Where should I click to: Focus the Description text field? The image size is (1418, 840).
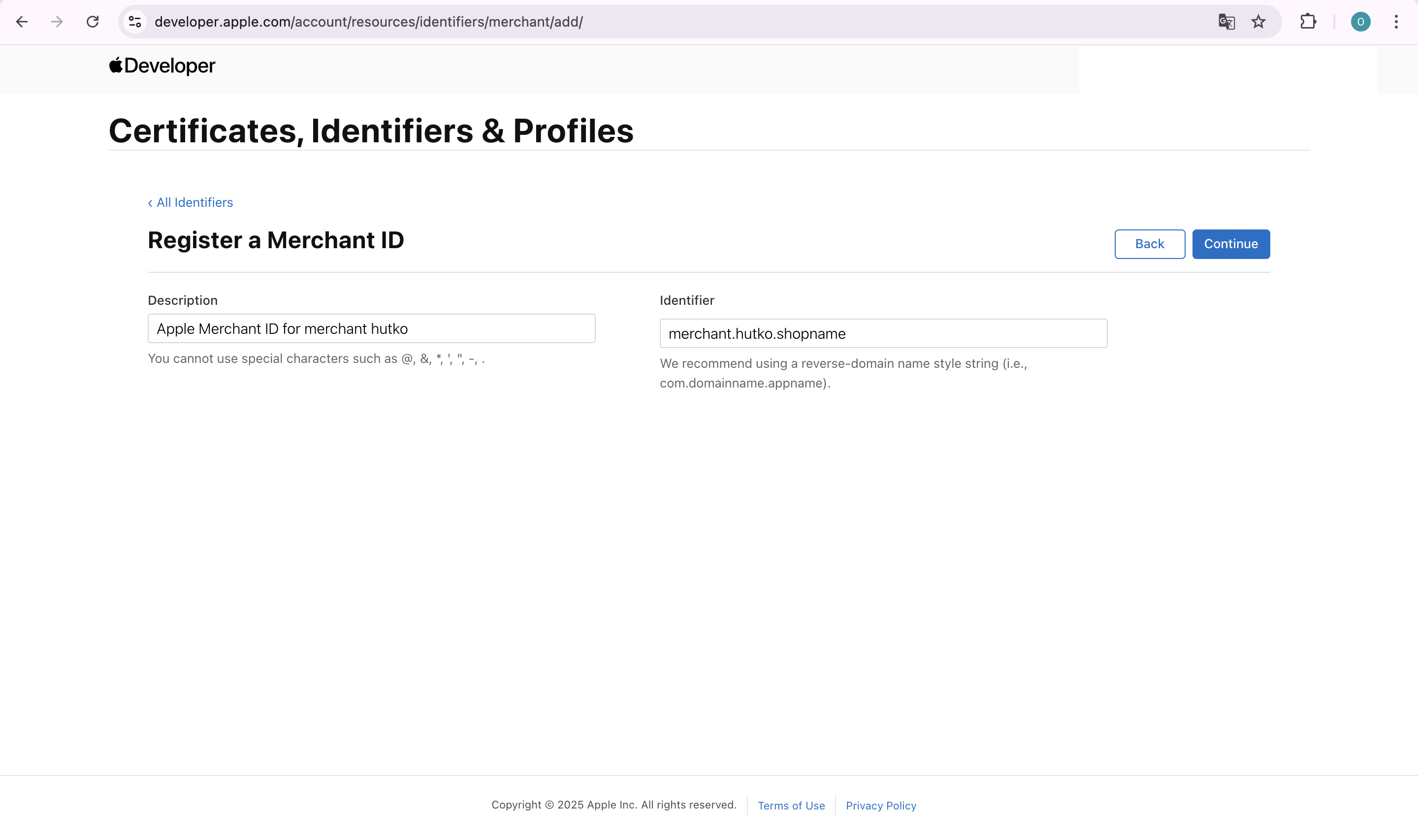coord(371,328)
